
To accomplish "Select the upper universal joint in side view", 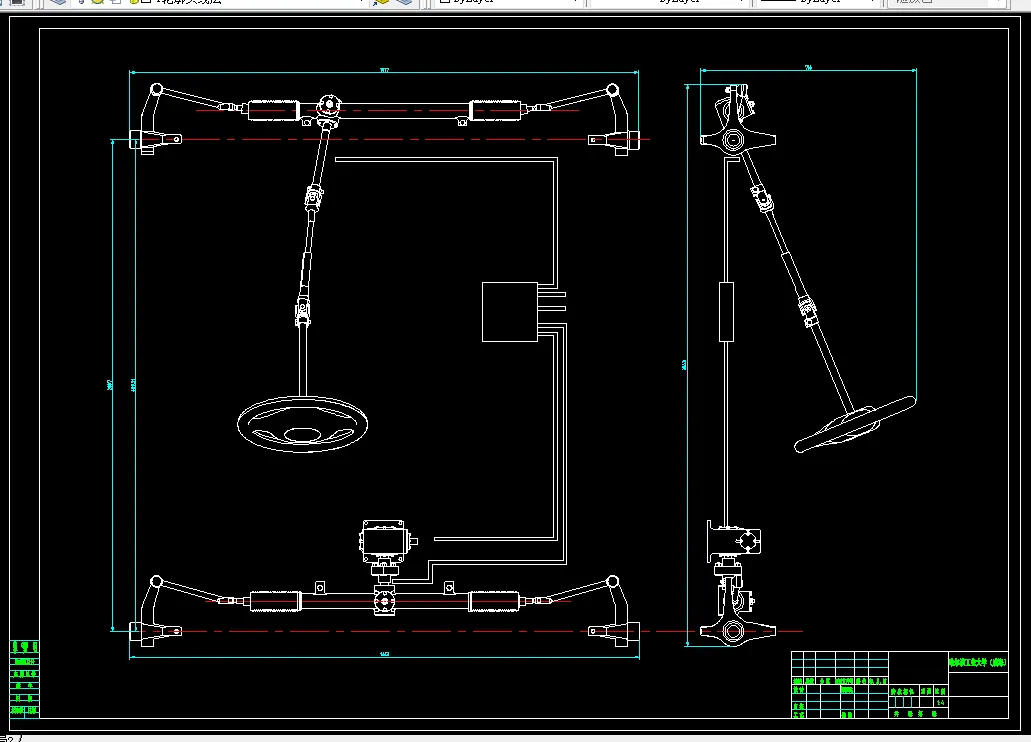I will [761, 199].
